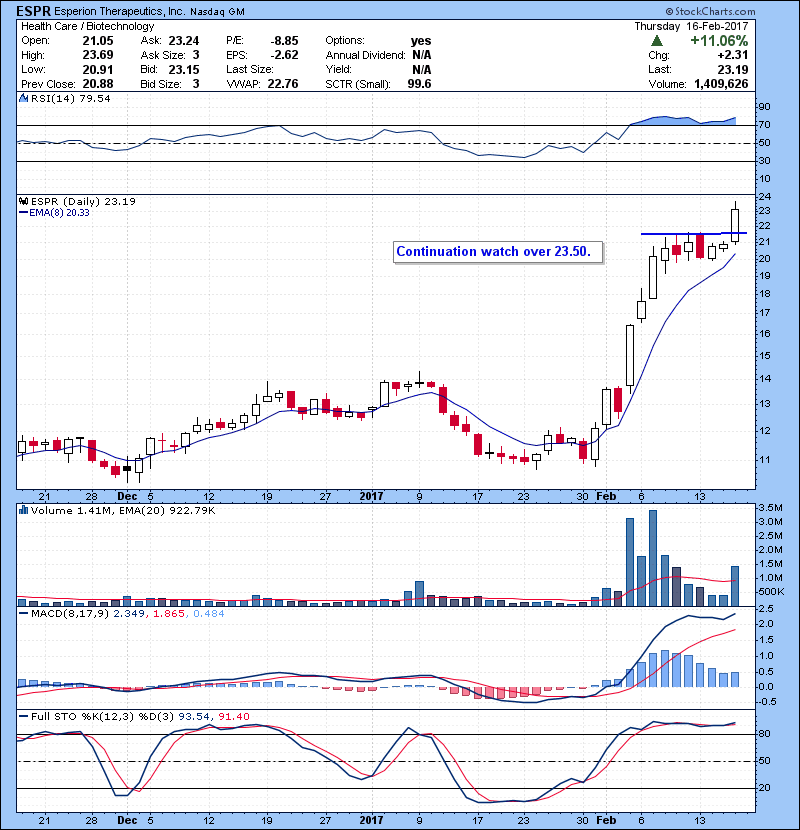Click the Prev Close value 20.88
The width and height of the screenshot is (800, 830).
click(98, 84)
